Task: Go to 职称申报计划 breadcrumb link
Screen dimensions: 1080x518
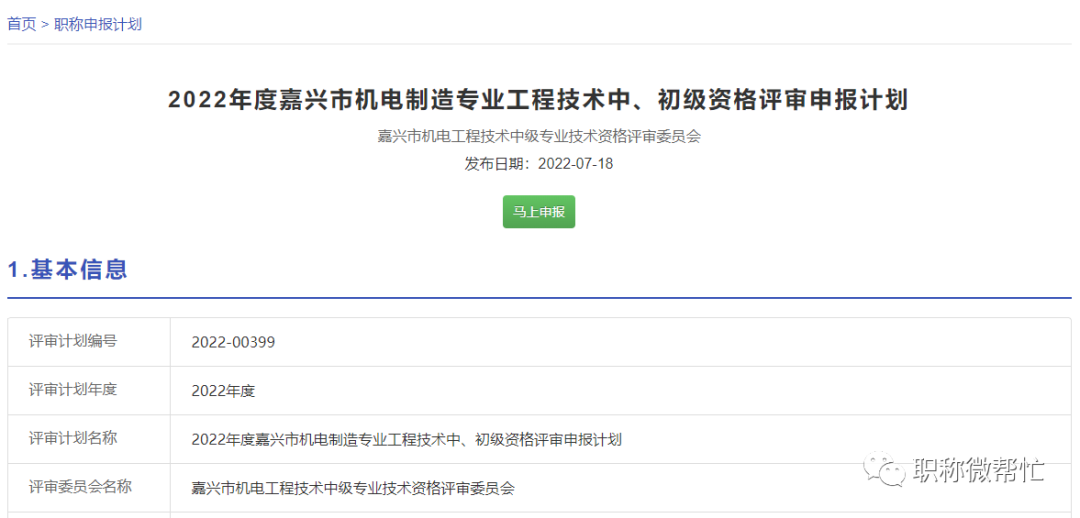Action: [98, 24]
